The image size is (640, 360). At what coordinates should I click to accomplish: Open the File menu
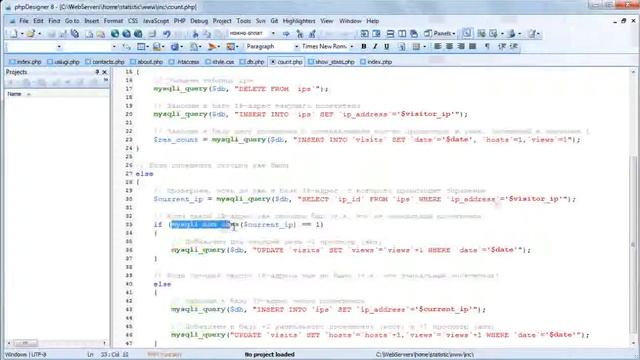coord(24,21)
